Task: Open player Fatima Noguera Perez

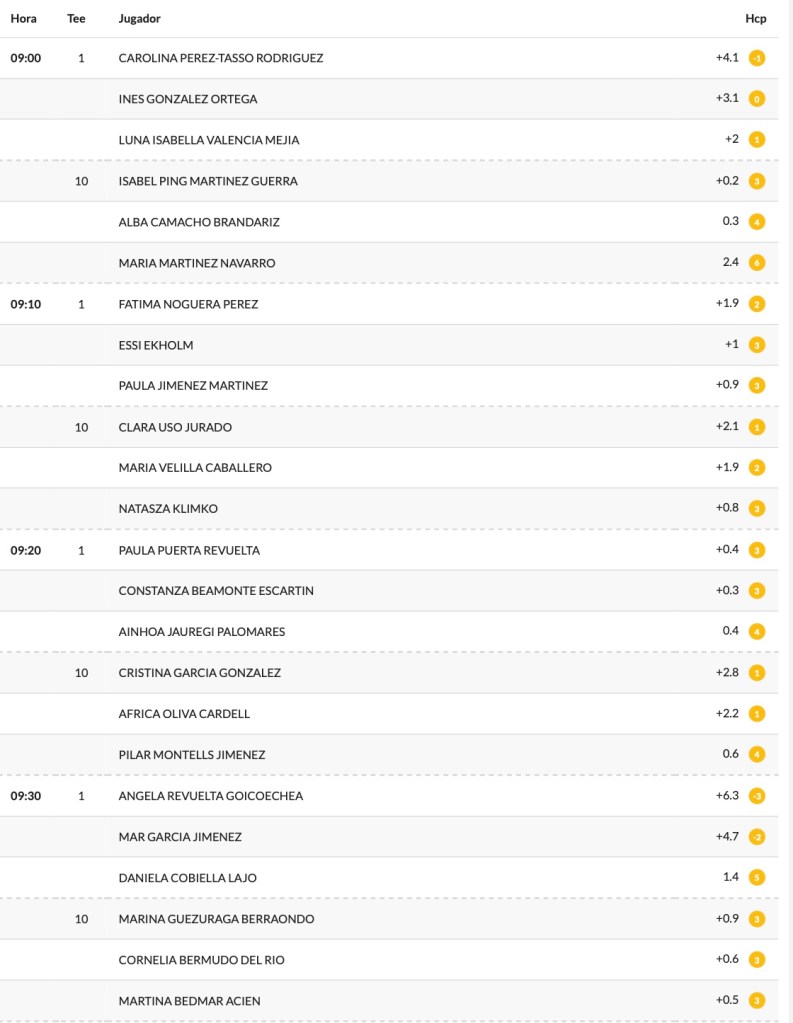Action: [x=188, y=304]
